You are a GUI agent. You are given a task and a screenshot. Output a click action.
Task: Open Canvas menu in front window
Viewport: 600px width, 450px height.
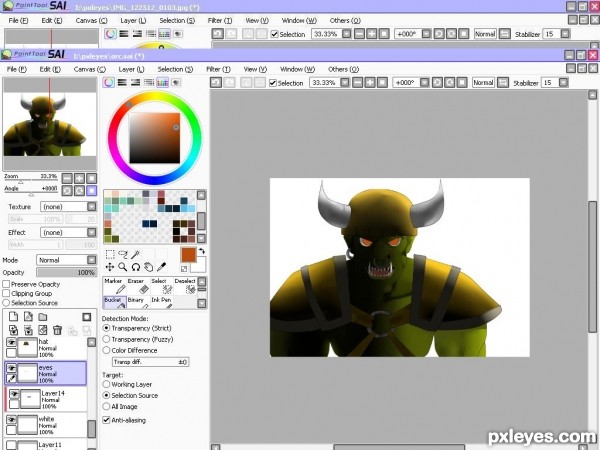click(x=90, y=69)
